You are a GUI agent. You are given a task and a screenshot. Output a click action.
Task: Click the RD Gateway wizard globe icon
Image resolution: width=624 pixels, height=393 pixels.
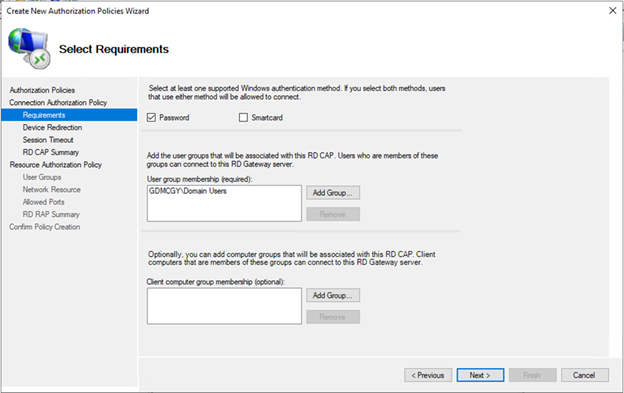tap(30, 49)
